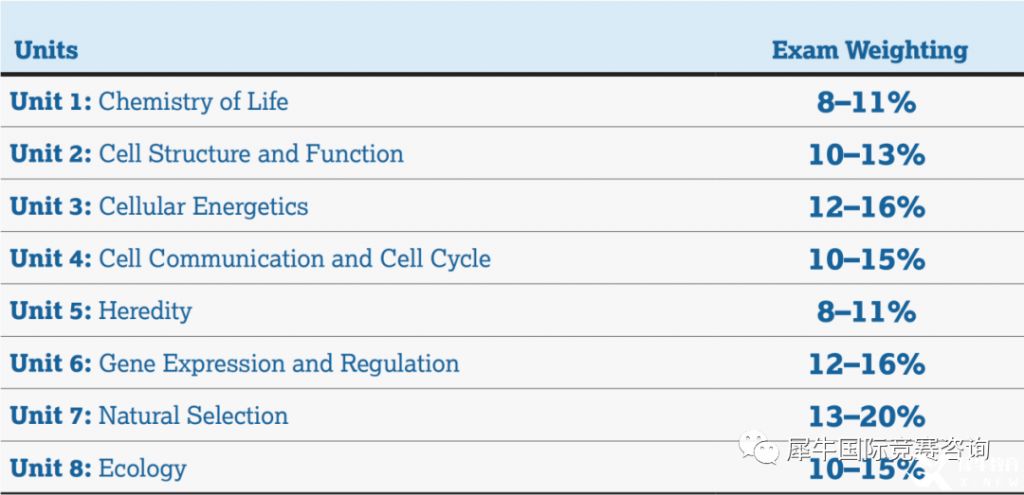Click the Units column header
Viewport: 1024px width, 495px height.
pyautogui.click(x=46, y=50)
